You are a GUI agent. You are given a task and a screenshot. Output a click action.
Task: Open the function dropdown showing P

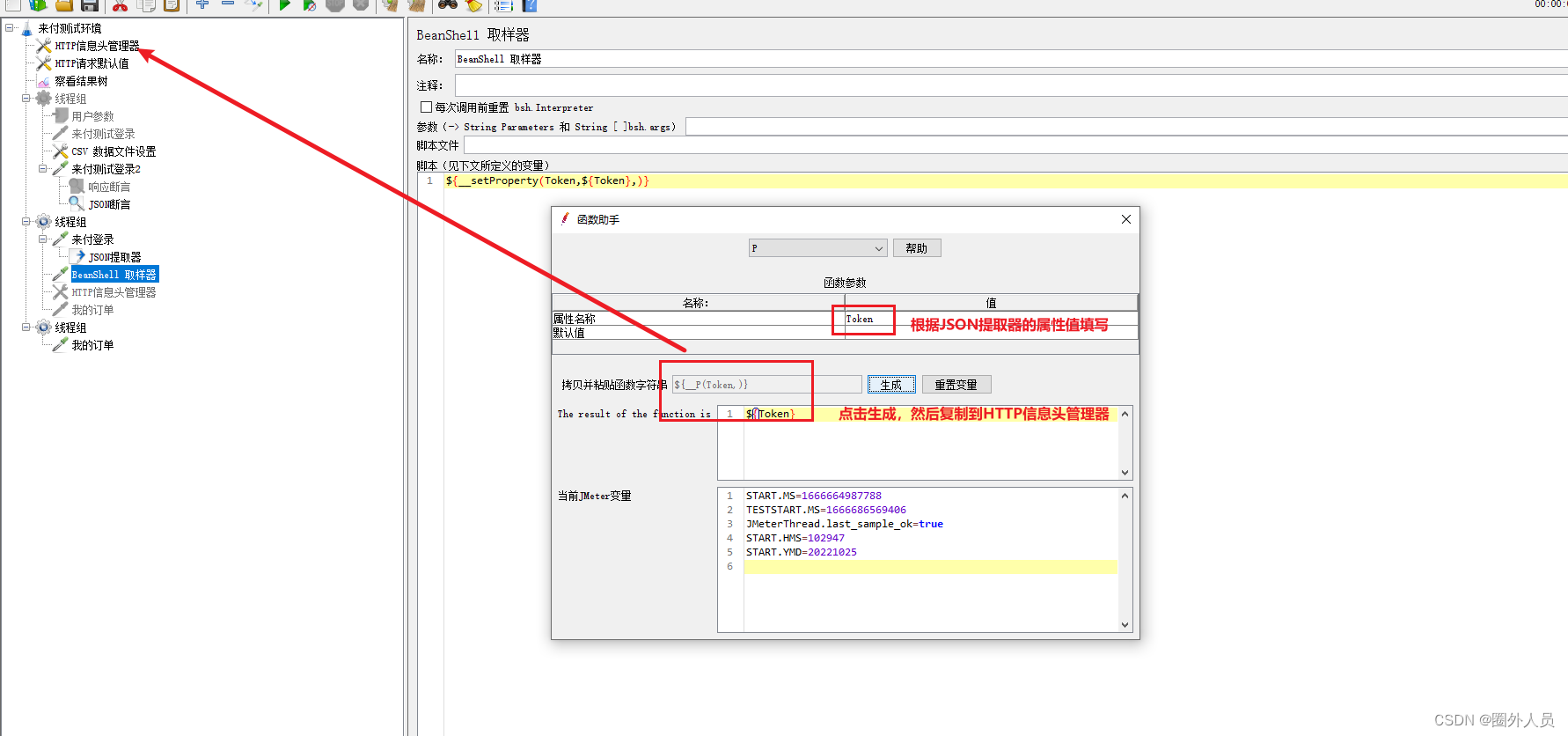coord(817,248)
